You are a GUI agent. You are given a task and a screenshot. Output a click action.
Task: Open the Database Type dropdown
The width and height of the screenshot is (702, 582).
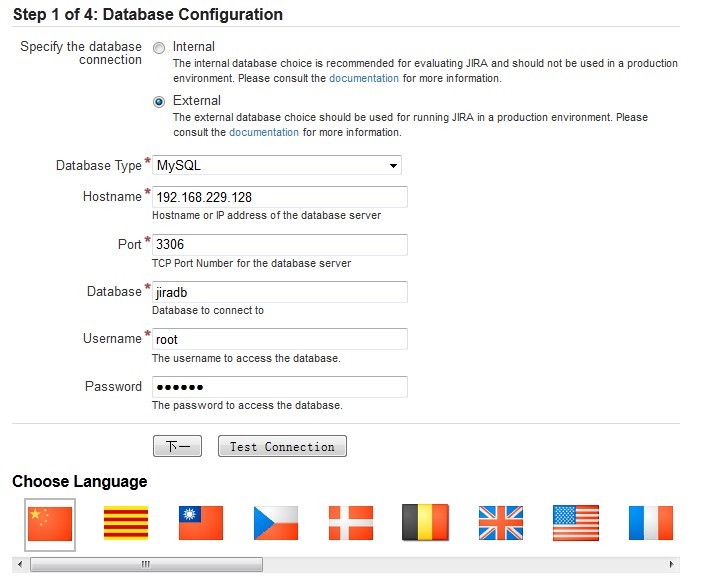[277, 165]
